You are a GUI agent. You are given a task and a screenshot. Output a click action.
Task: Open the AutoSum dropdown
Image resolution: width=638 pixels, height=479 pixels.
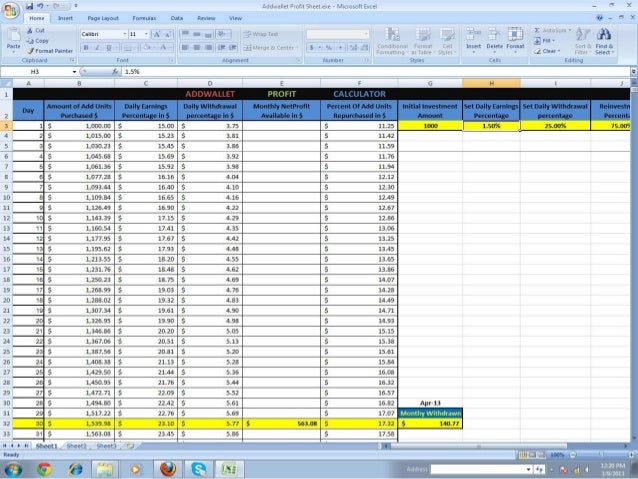pos(570,31)
